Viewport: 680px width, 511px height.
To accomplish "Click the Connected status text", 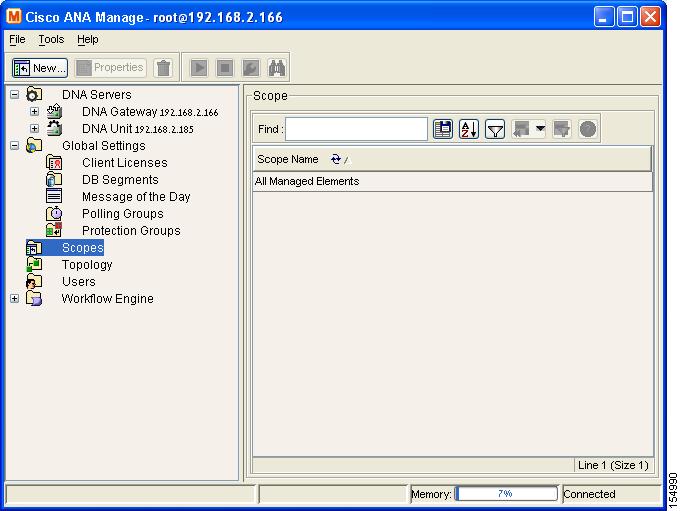I will pos(589,494).
